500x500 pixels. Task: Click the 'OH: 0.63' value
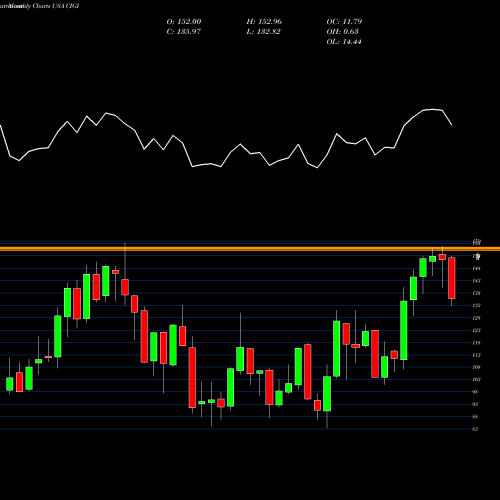pyautogui.click(x=342, y=32)
